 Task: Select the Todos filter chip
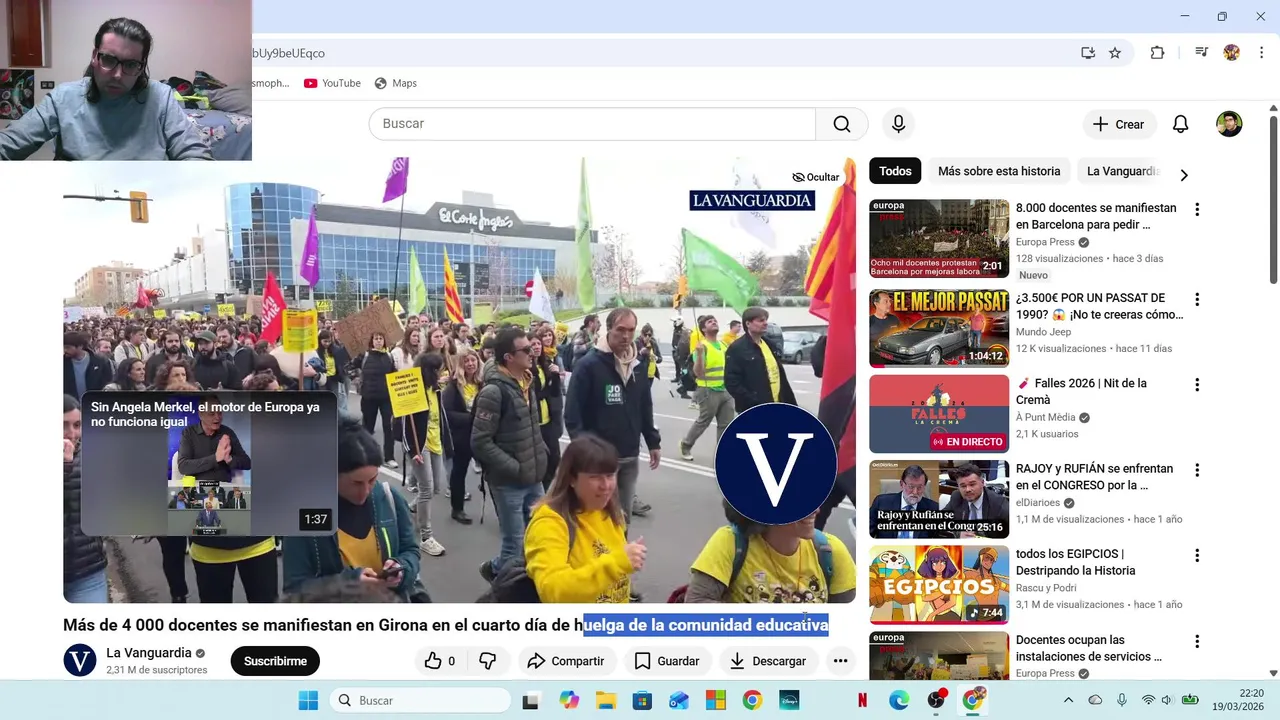895,171
